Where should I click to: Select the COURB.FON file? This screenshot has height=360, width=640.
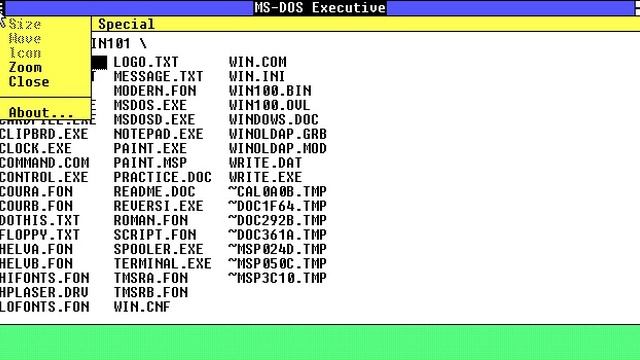coord(36,206)
